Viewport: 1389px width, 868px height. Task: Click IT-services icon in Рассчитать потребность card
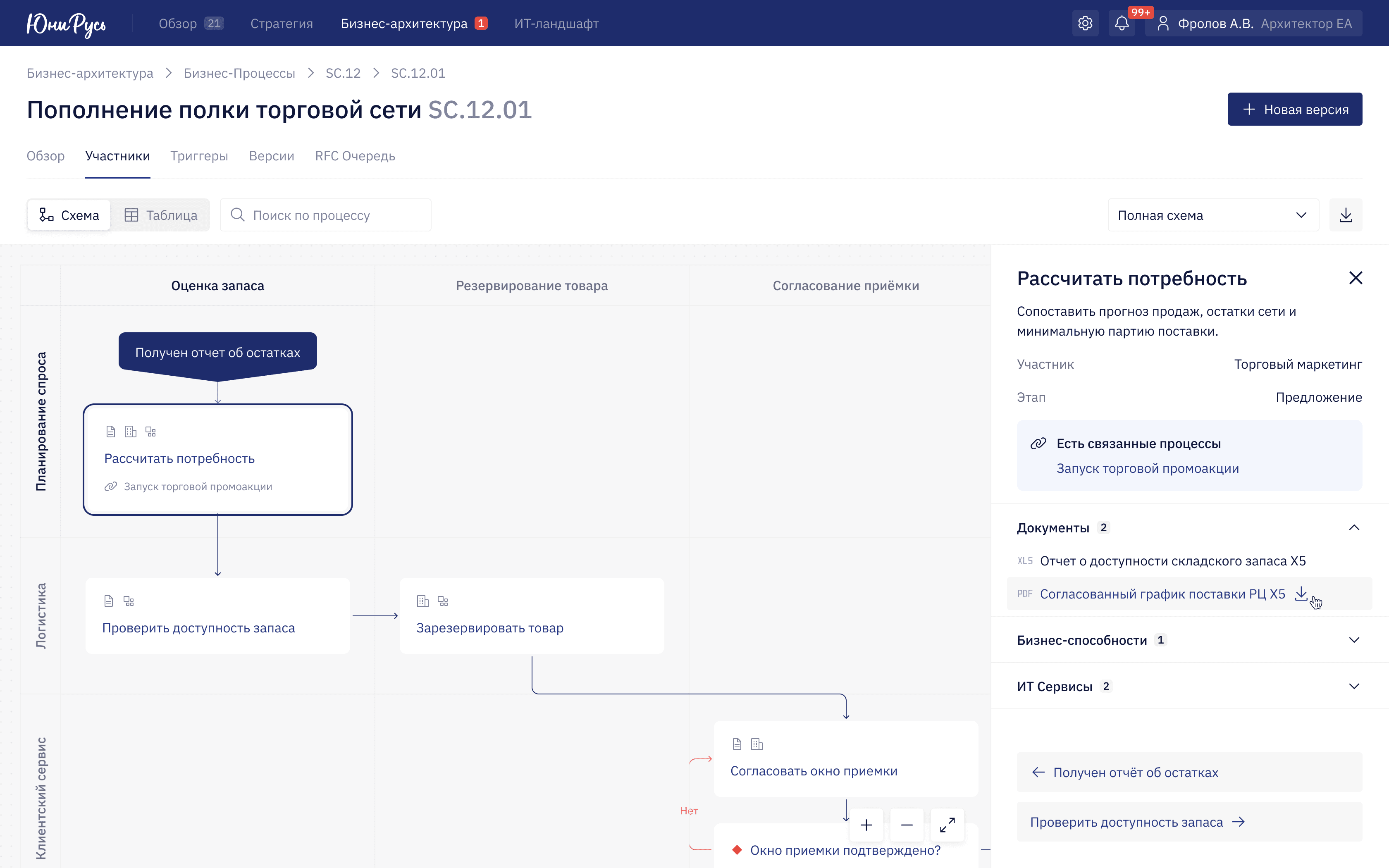click(151, 432)
